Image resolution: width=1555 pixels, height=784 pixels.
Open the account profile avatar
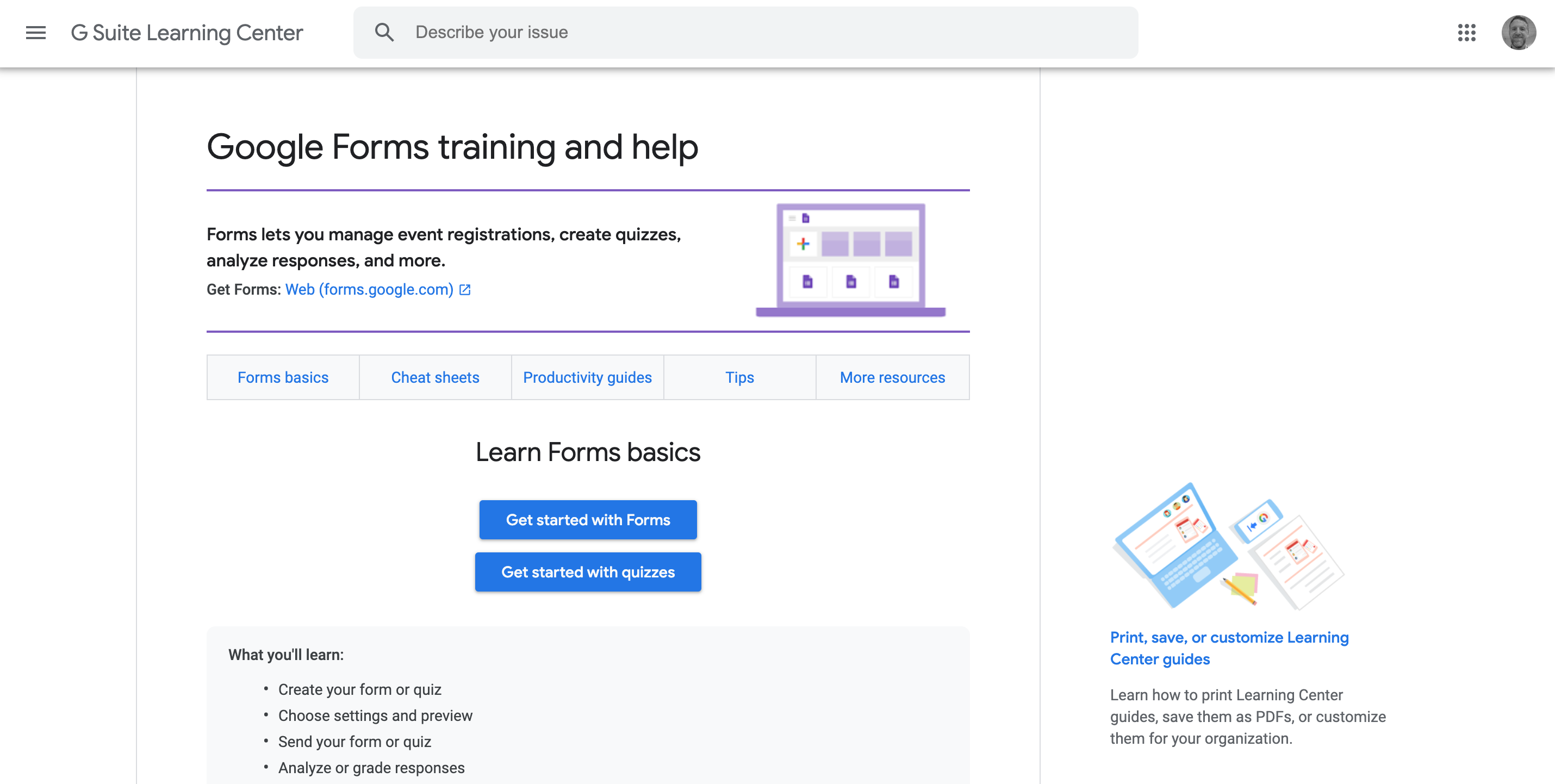[1518, 33]
